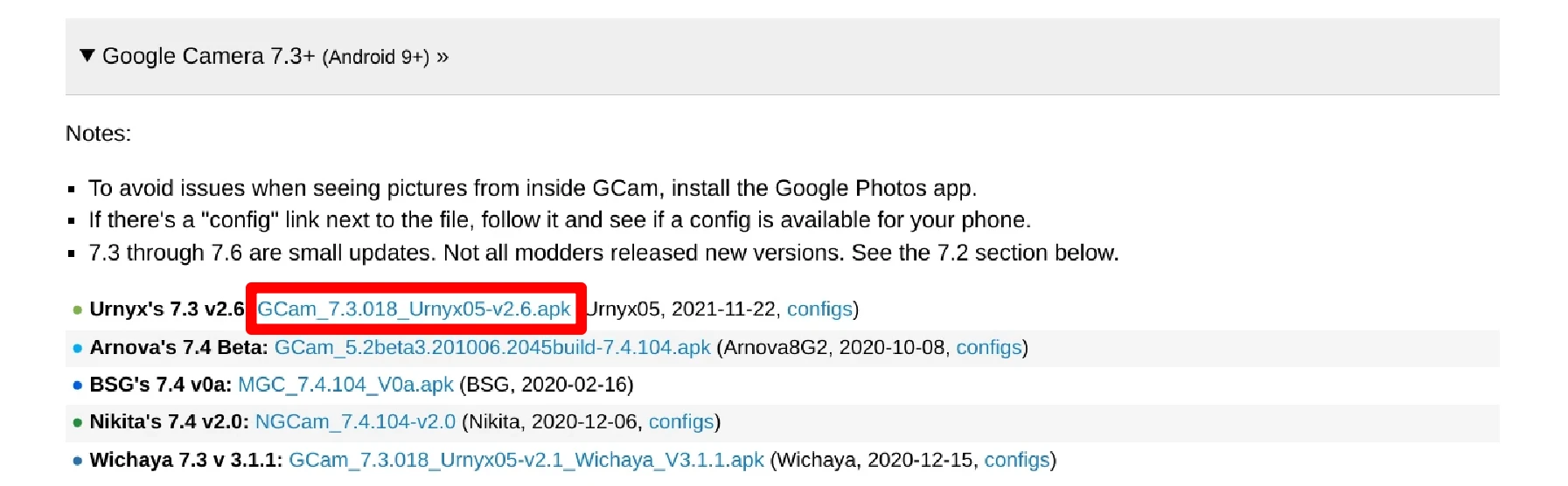1568x486 pixels.
Task: Download GCam_7.3.018_Urnyx05-v2.6.apk
Action: click(414, 309)
